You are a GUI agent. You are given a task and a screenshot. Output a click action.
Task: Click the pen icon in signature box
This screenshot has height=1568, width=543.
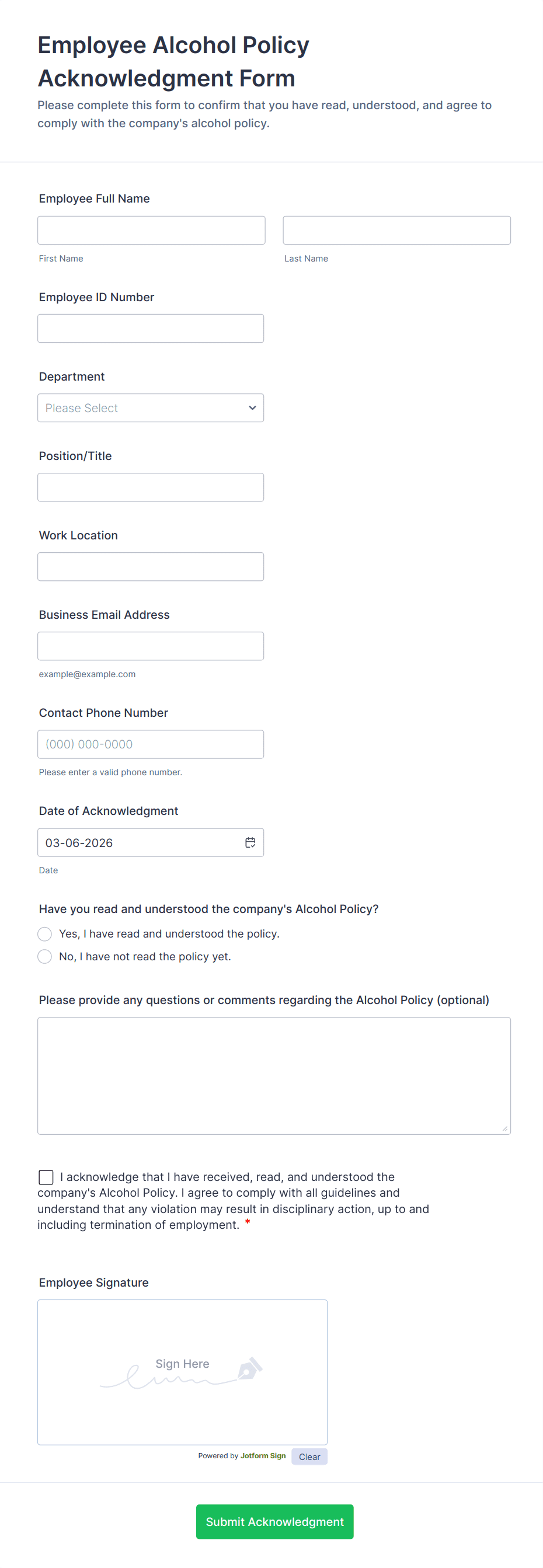(x=249, y=1368)
